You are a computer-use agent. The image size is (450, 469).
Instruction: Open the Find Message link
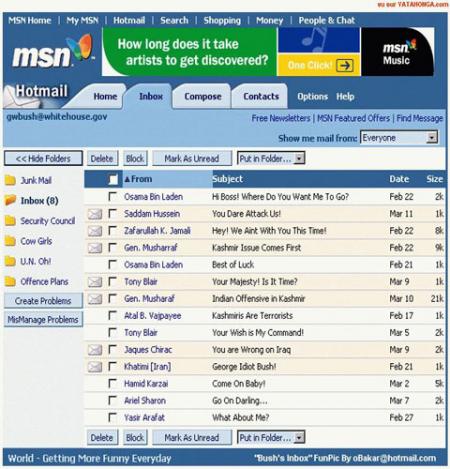coord(420,118)
